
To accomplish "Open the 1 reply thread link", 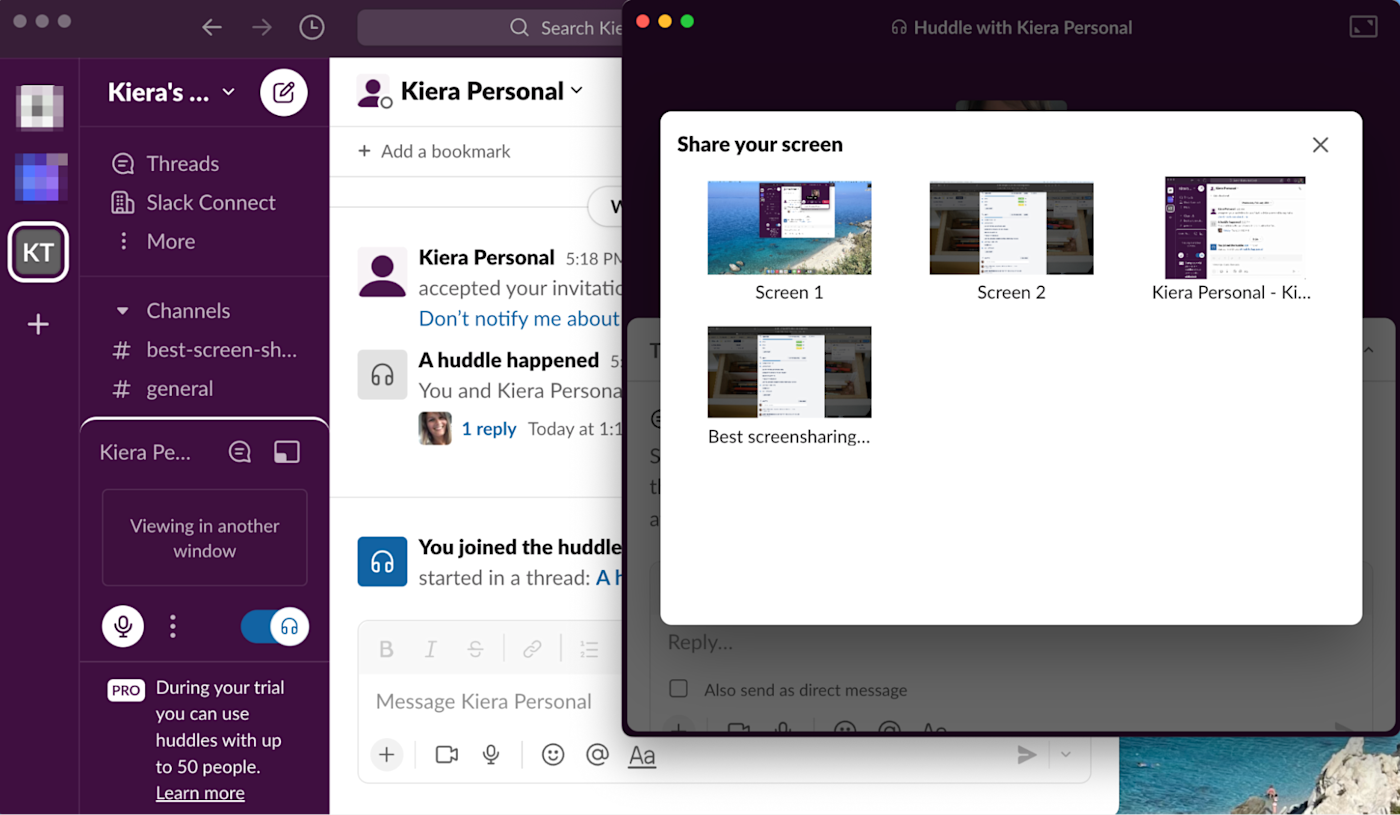I will click(489, 428).
